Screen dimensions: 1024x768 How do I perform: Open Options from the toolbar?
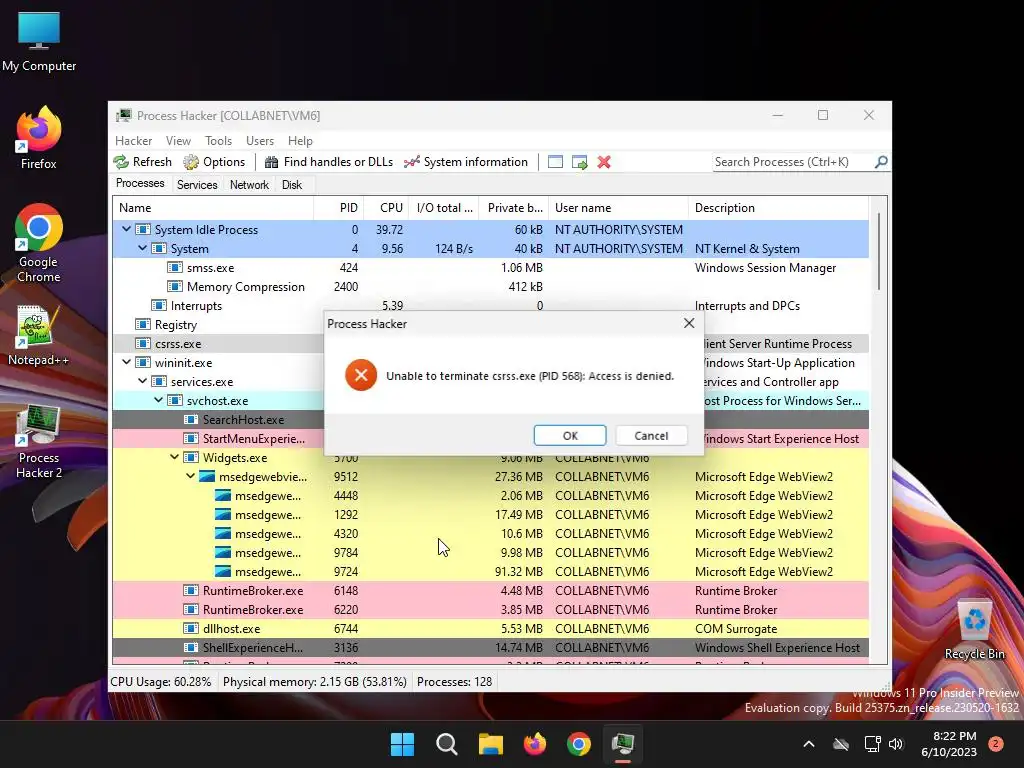(x=214, y=162)
